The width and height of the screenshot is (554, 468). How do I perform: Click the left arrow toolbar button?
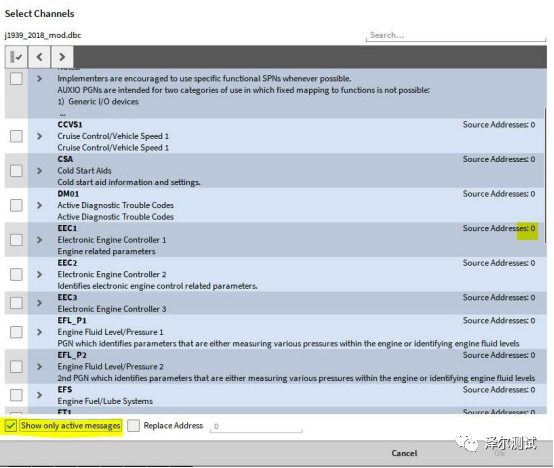(39, 57)
